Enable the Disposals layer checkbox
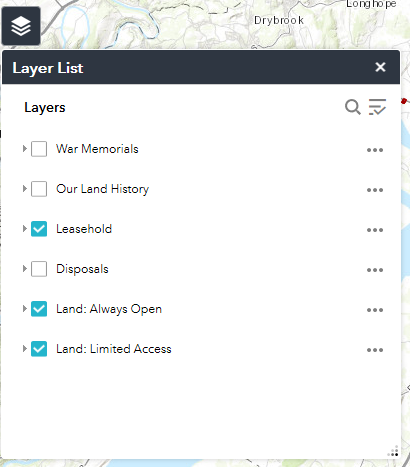410x467 pixels. click(39, 269)
